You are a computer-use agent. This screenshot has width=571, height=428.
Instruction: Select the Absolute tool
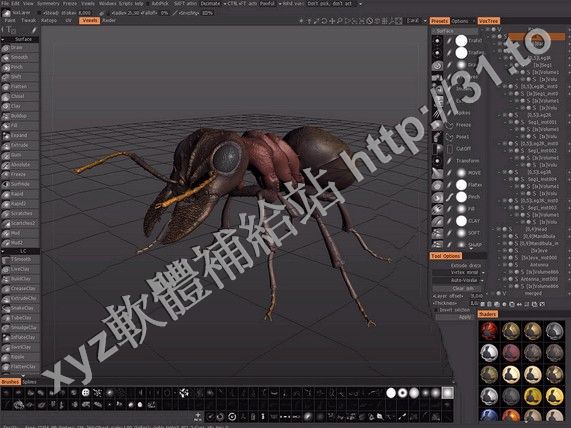pos(20,165)
